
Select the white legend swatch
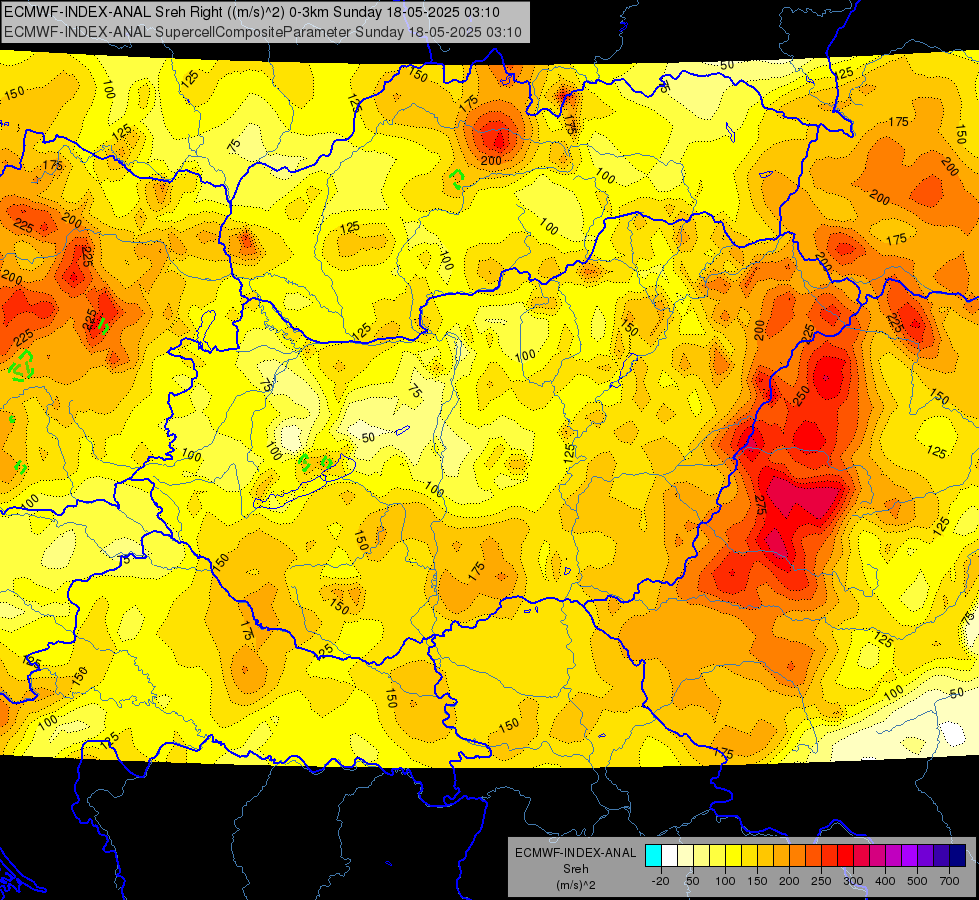coord(669,855)
